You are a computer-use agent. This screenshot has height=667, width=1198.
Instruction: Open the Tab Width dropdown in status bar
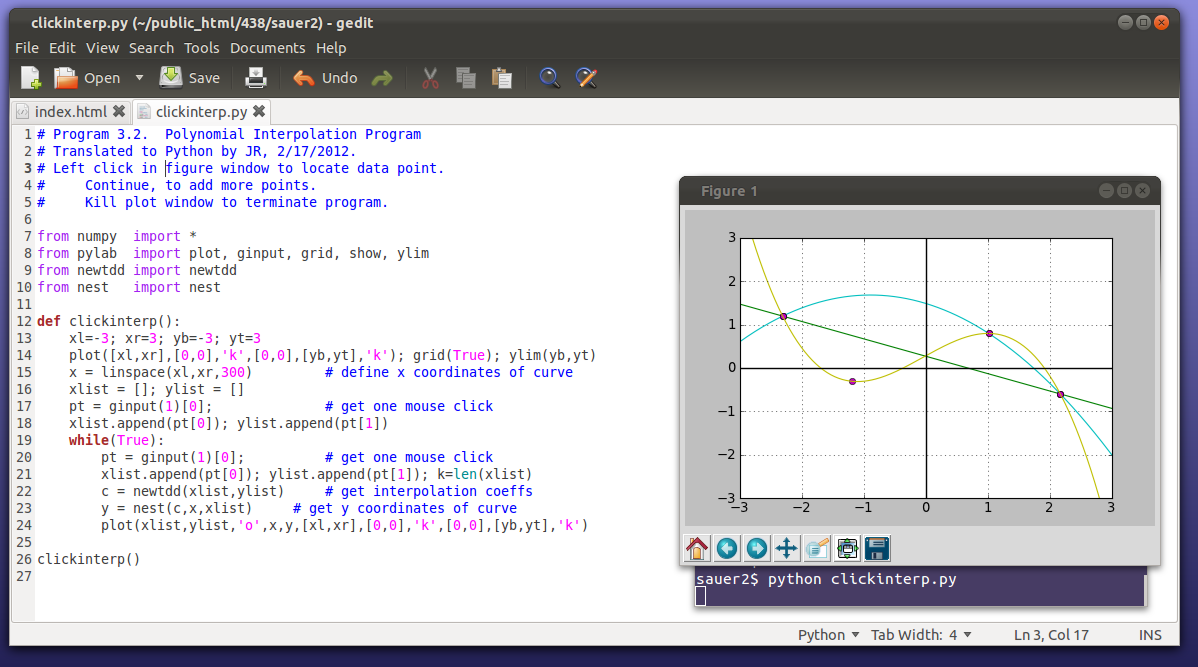coord(921,635)
